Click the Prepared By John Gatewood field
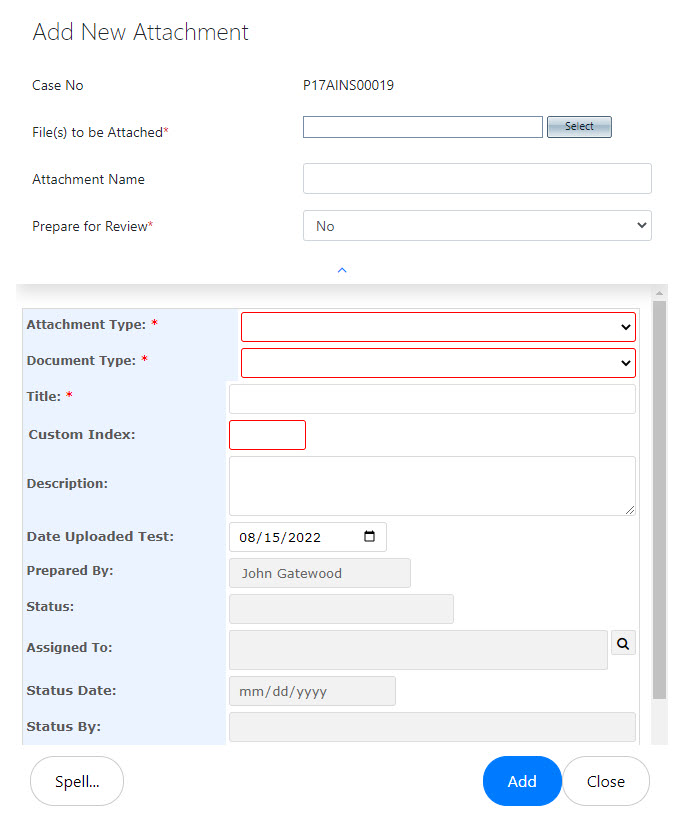The image size is (684, 837). pyautogui.click(x=319, y=573)
